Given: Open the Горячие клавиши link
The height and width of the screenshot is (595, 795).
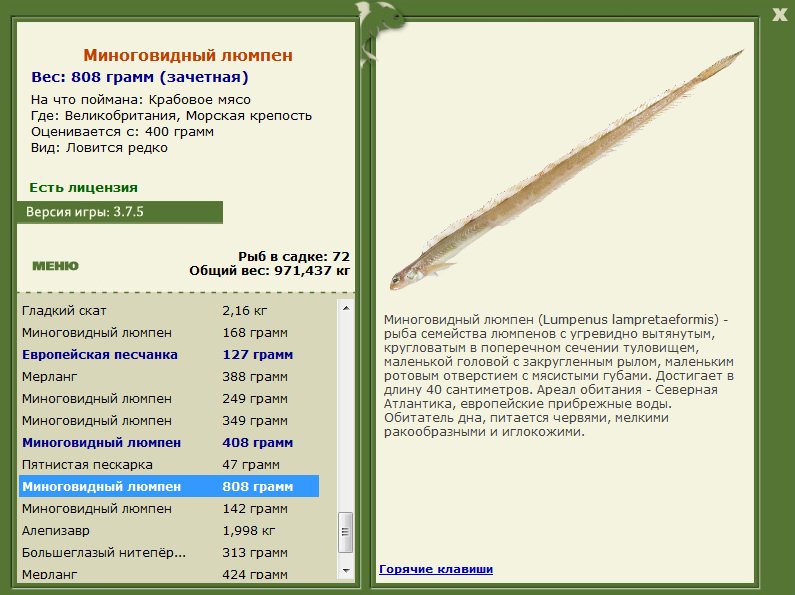Looking at the screenshot, I should [436, 569].
